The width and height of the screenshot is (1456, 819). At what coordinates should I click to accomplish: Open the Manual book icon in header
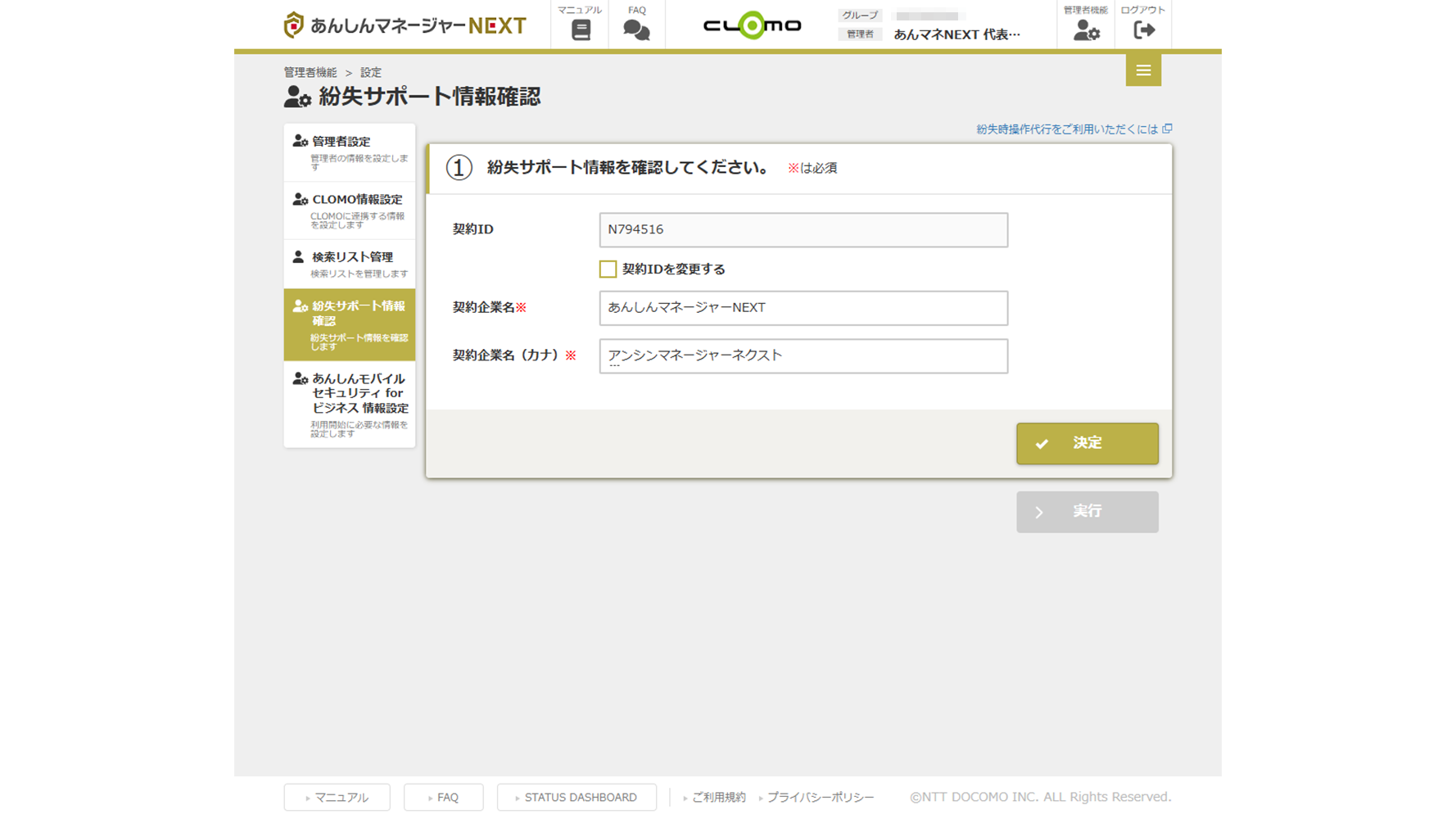pyautogui.click(x=580, y=29)
